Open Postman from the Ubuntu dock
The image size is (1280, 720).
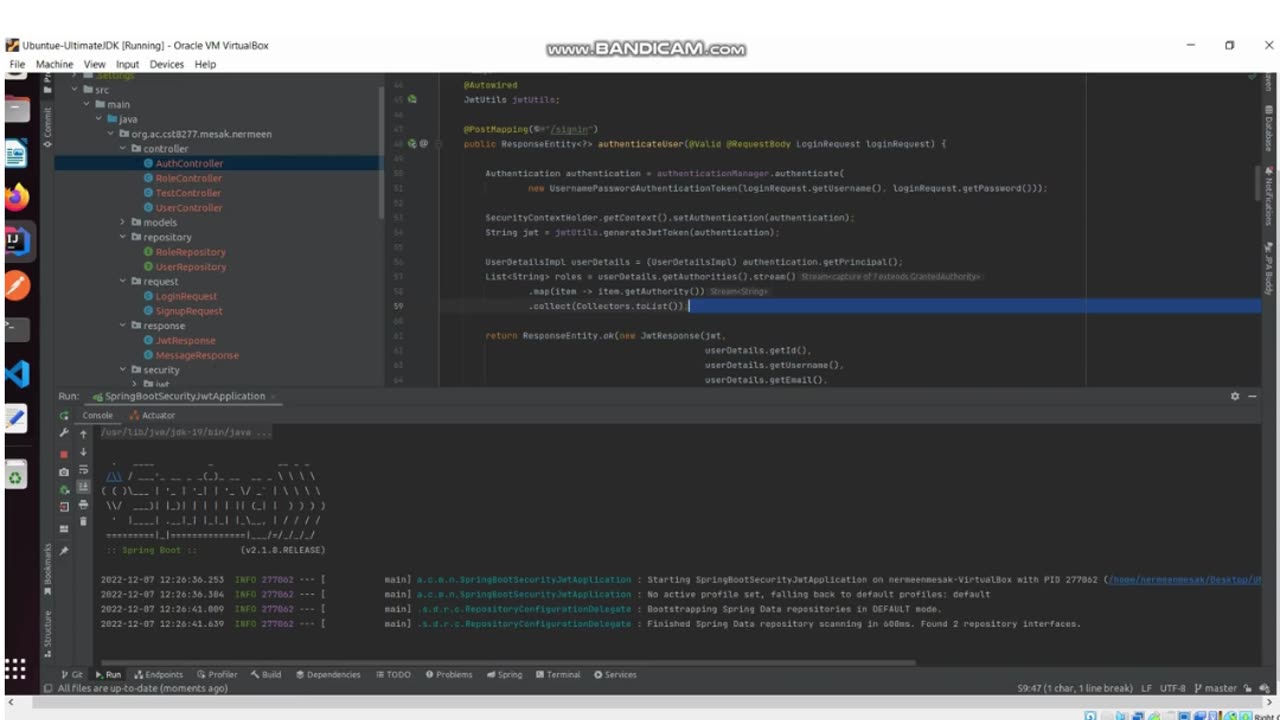[17, 285]
